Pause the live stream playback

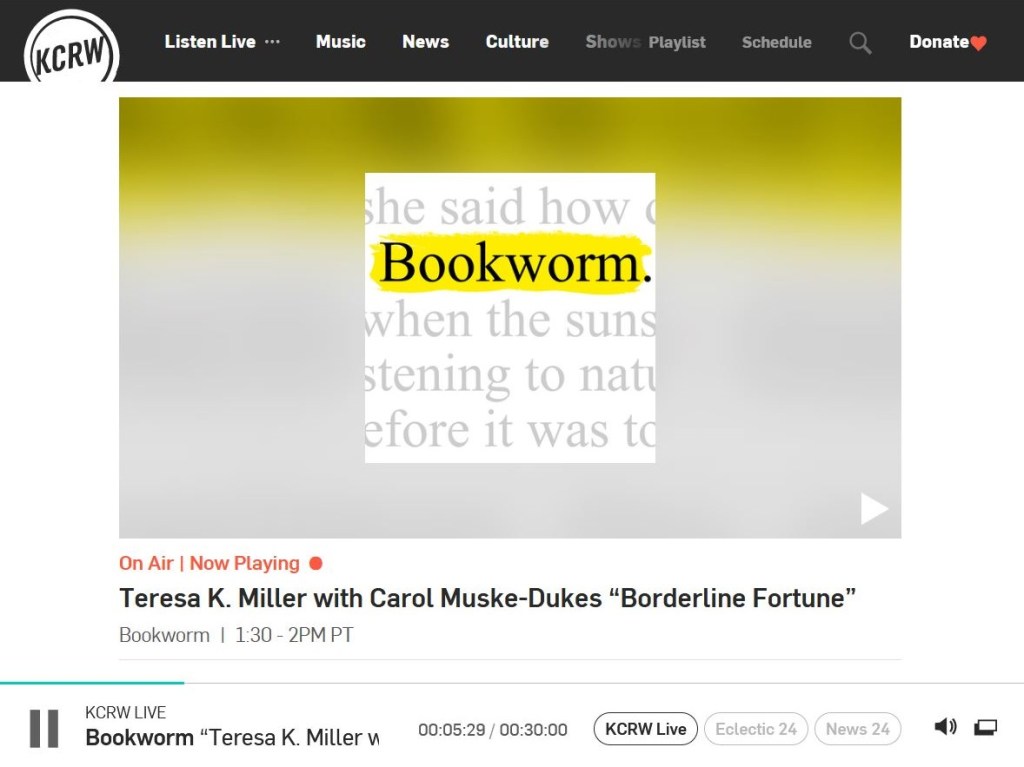(x=44, y=728)
